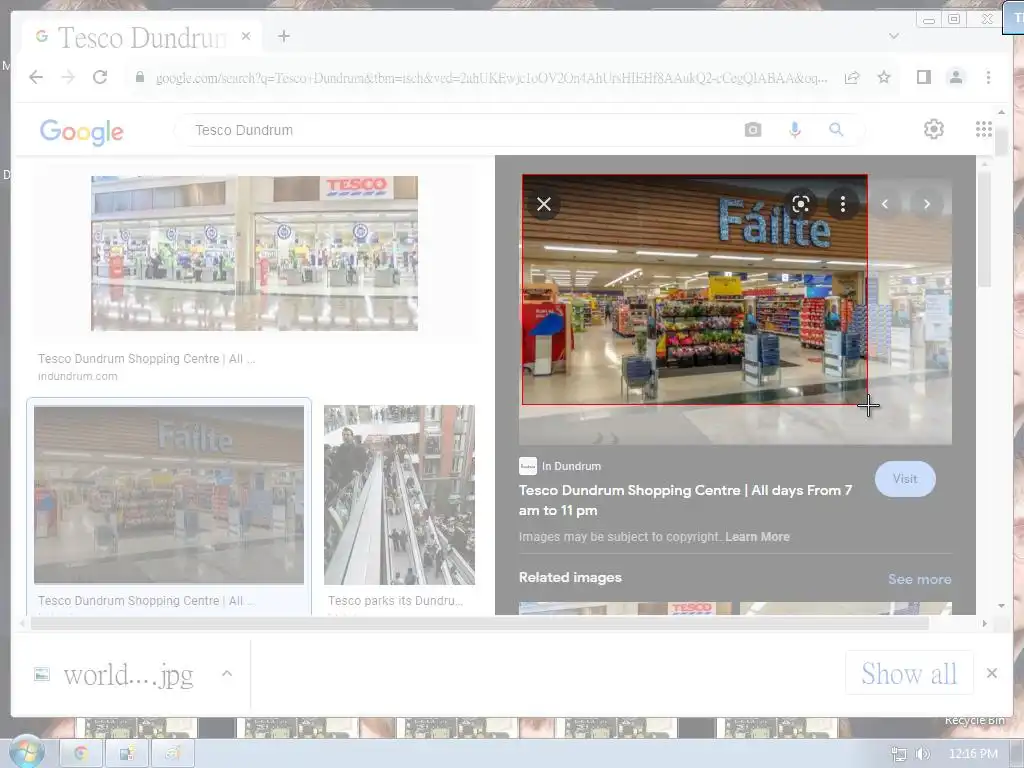
Task: Open the Chrome profile menu
Action: 955,77
